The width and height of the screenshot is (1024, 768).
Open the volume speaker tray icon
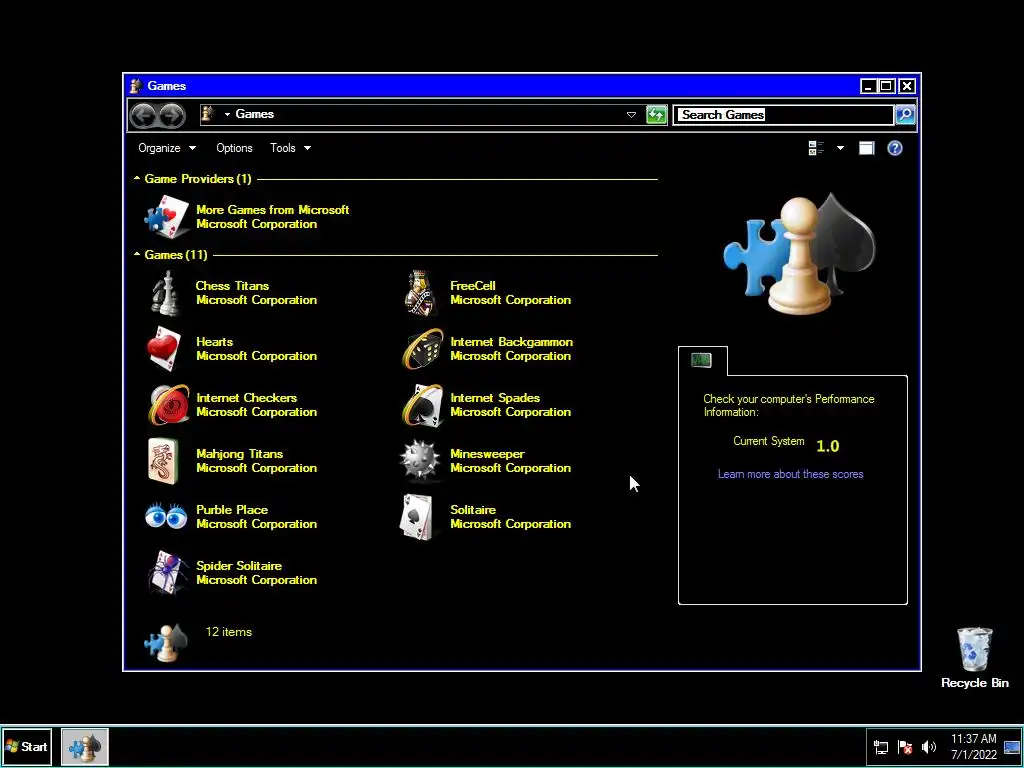928,746
